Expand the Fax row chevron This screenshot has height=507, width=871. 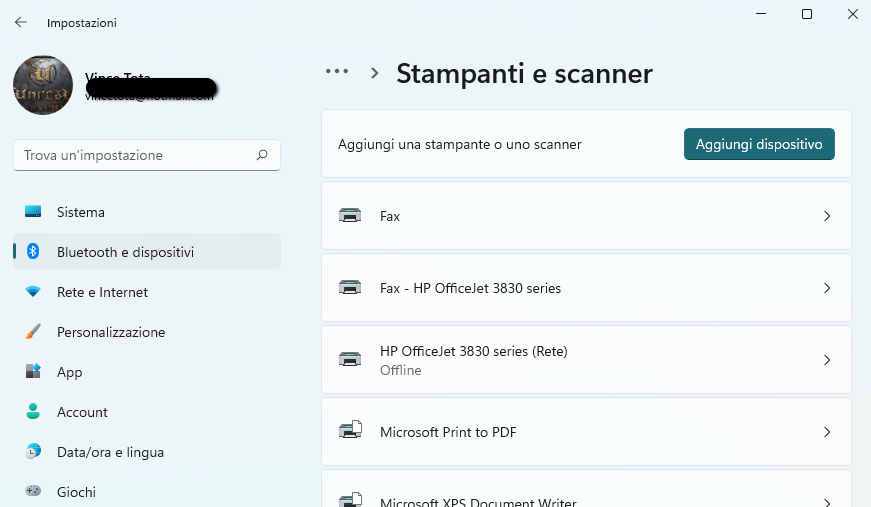[x=827, y=216]
